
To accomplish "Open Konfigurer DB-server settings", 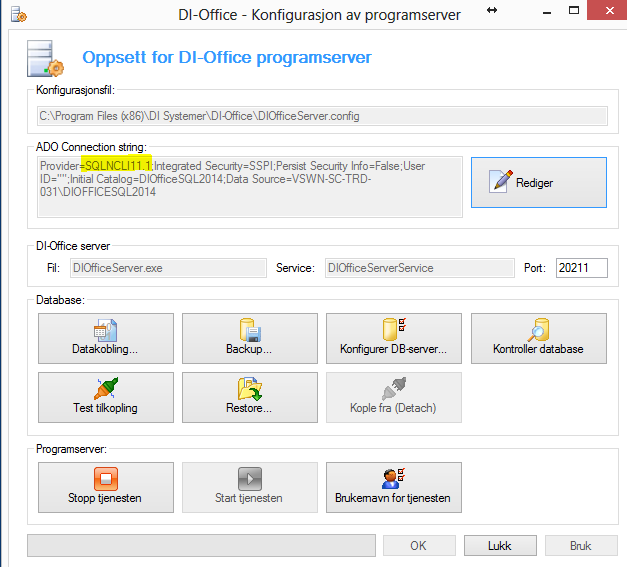I will 394,338.
